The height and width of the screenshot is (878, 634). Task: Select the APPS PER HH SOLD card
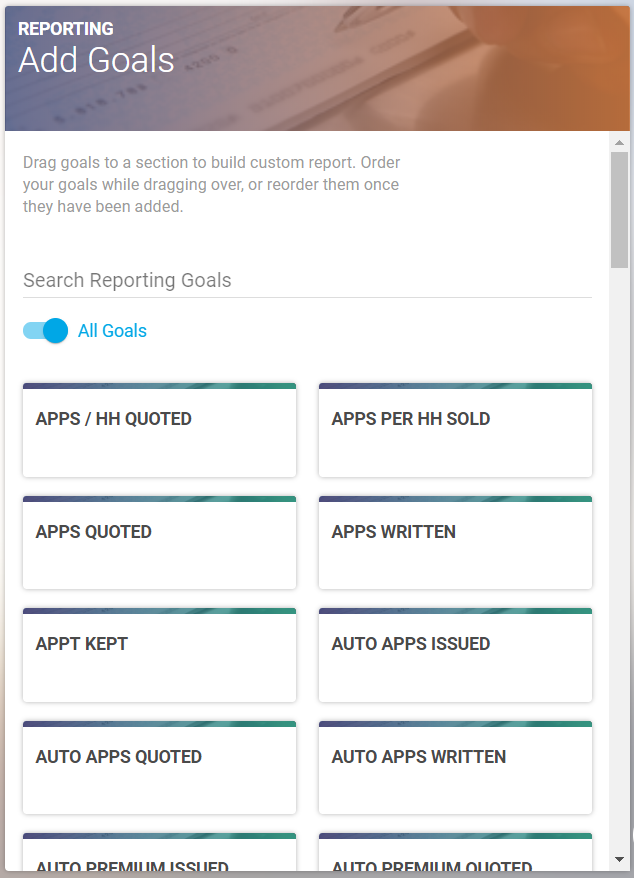(455, 430)
